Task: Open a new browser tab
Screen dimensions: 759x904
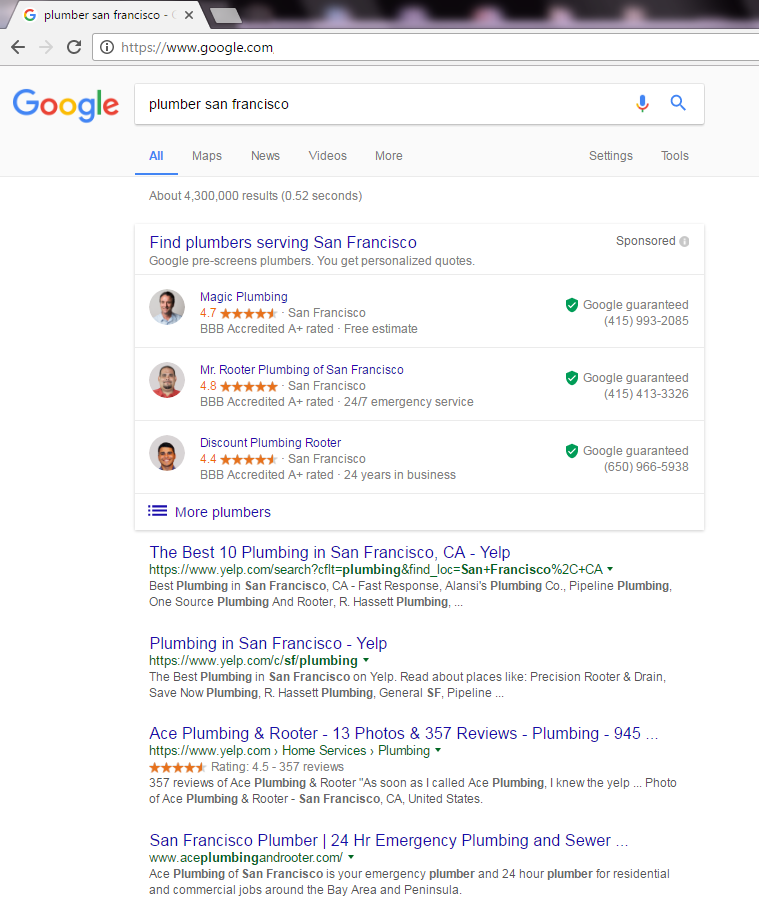Action: tap(226, 16)
